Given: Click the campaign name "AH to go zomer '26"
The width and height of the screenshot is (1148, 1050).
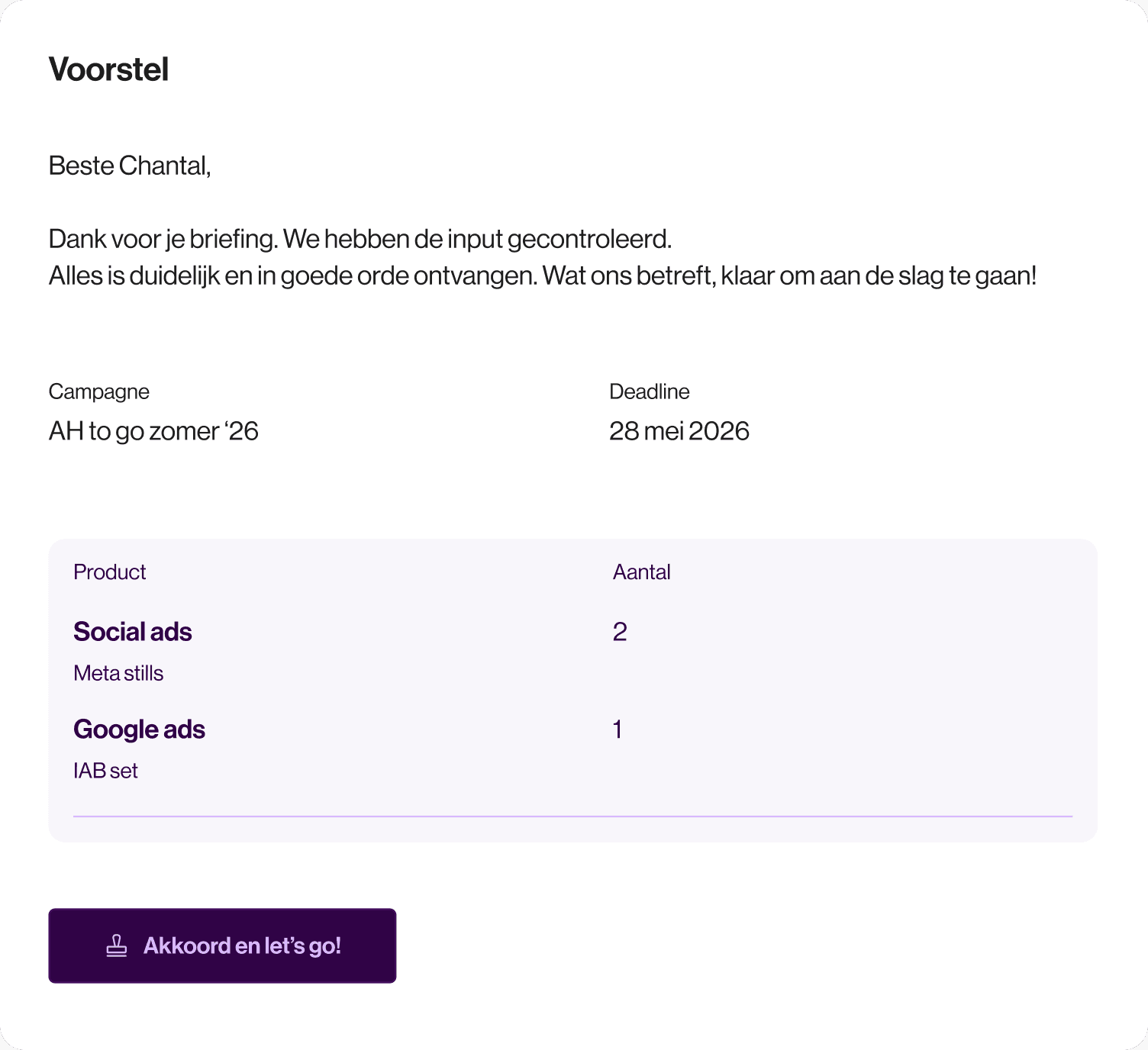Looking at the screenshot, I should coord(153,431).
